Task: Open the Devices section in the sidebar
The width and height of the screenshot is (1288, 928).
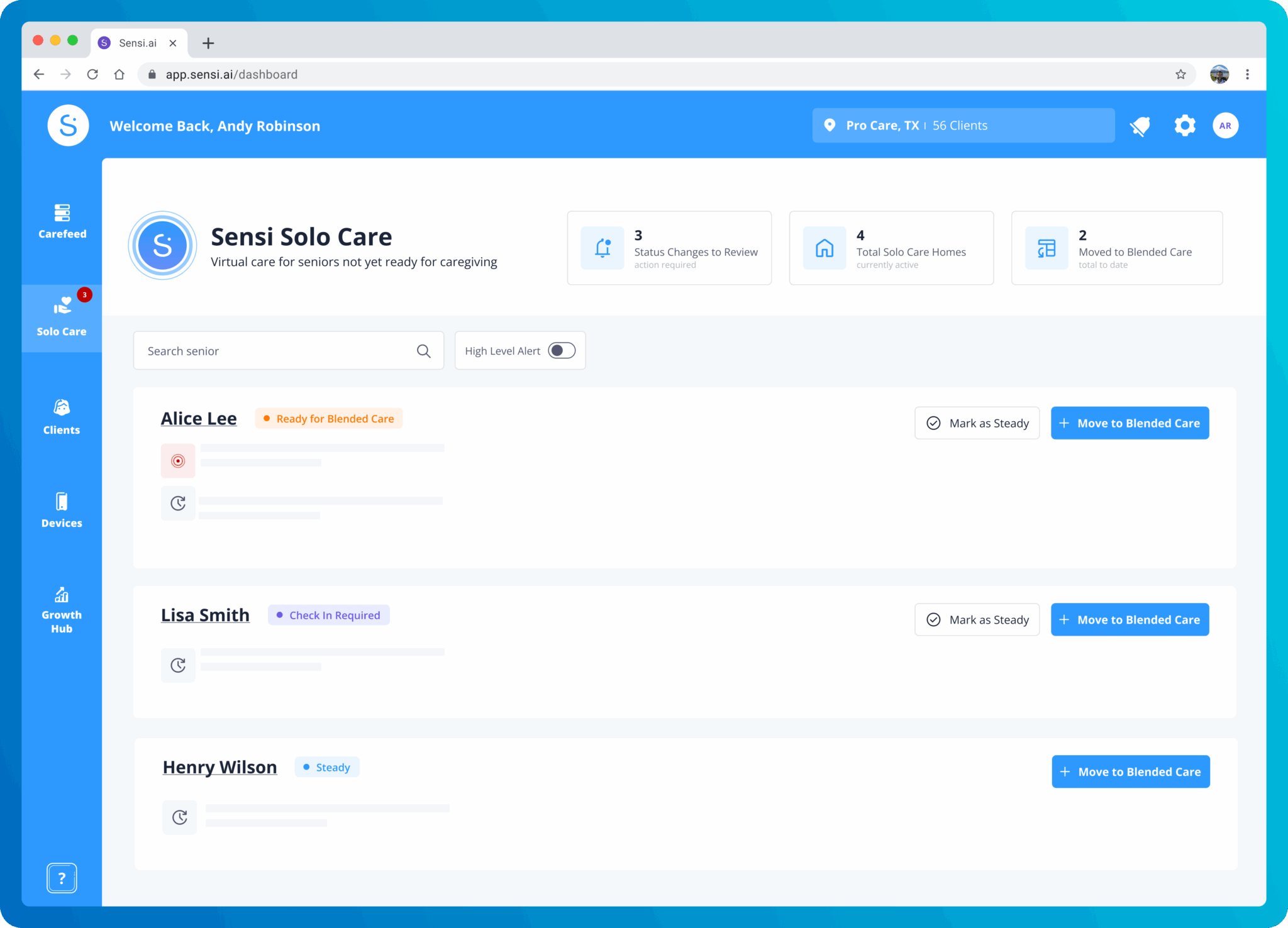Action: pyautogui.click(x=62, y=509)
